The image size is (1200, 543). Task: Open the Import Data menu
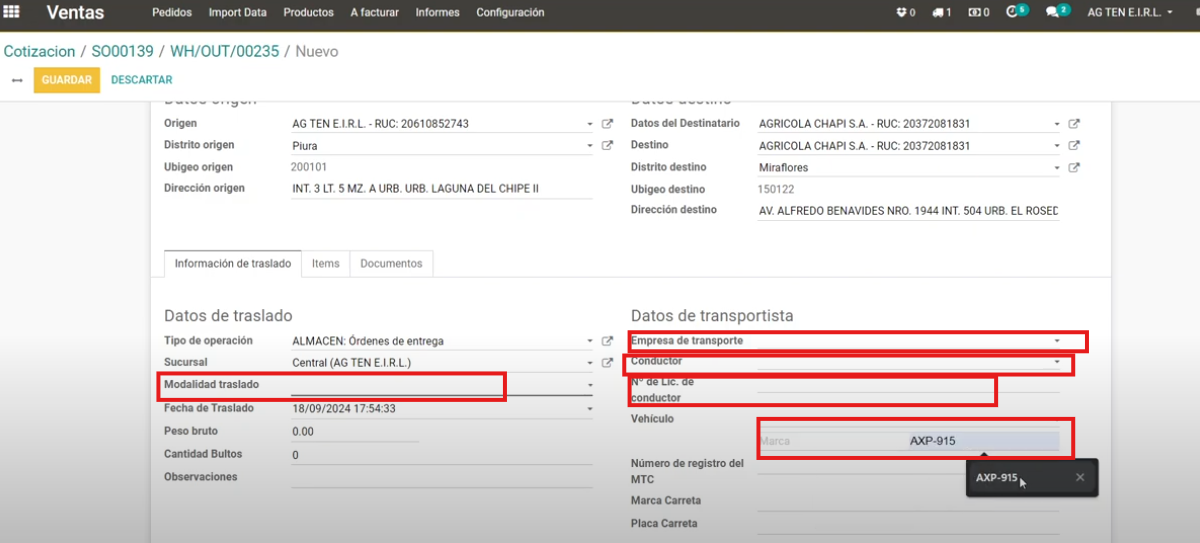tap(238, 13)
